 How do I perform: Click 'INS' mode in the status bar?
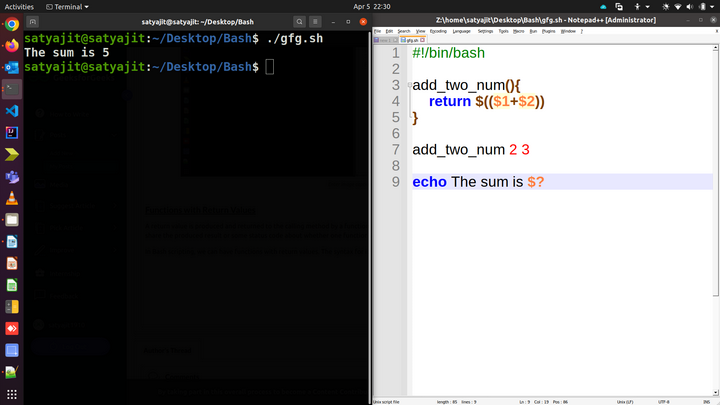pyautogui.click(x=707, y=402)
